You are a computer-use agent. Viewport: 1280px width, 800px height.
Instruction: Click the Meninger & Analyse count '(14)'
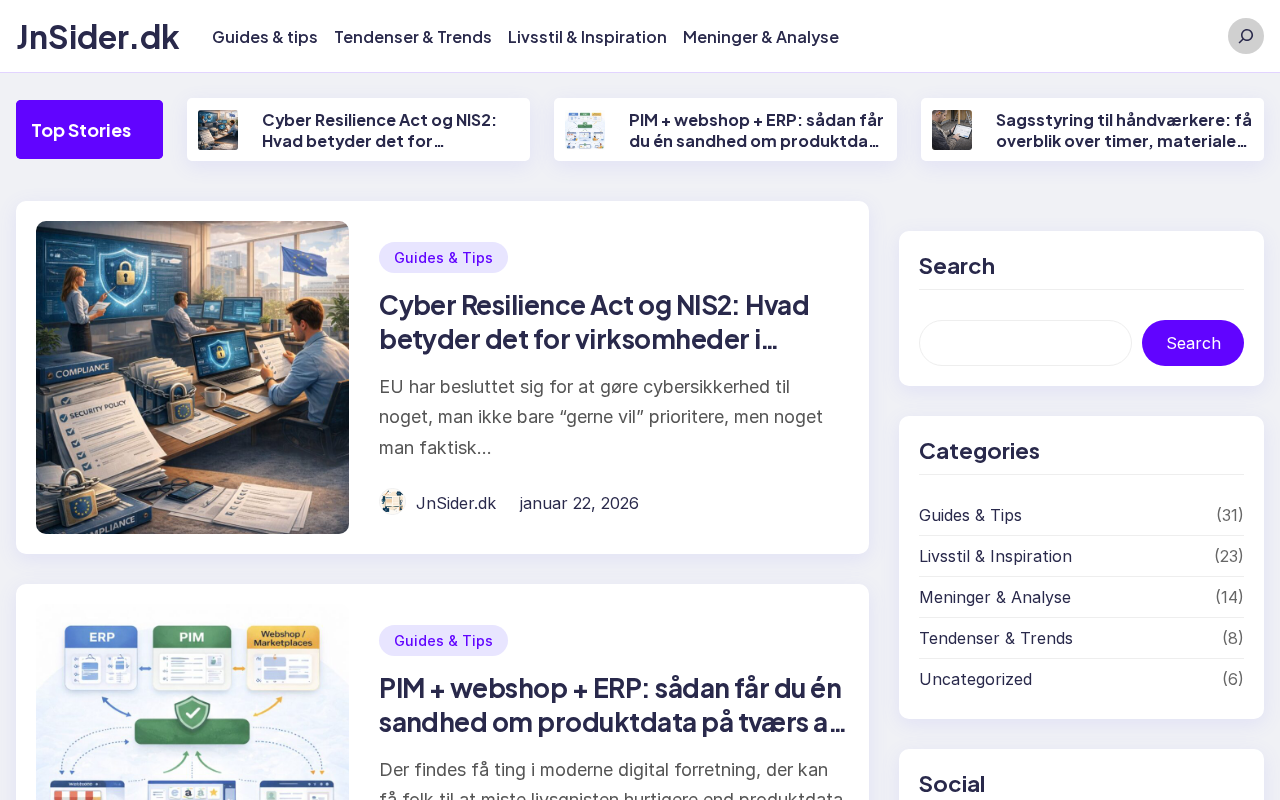(x=1229, y=597)
